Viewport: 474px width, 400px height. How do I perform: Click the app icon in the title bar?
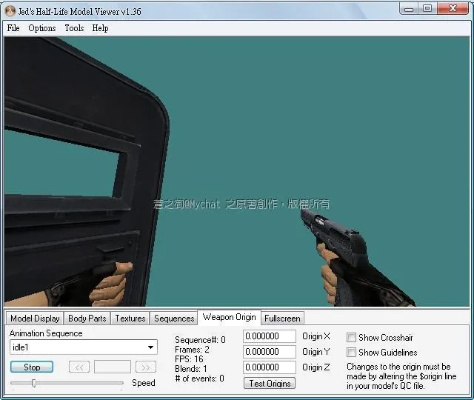[x=10, y=11]
